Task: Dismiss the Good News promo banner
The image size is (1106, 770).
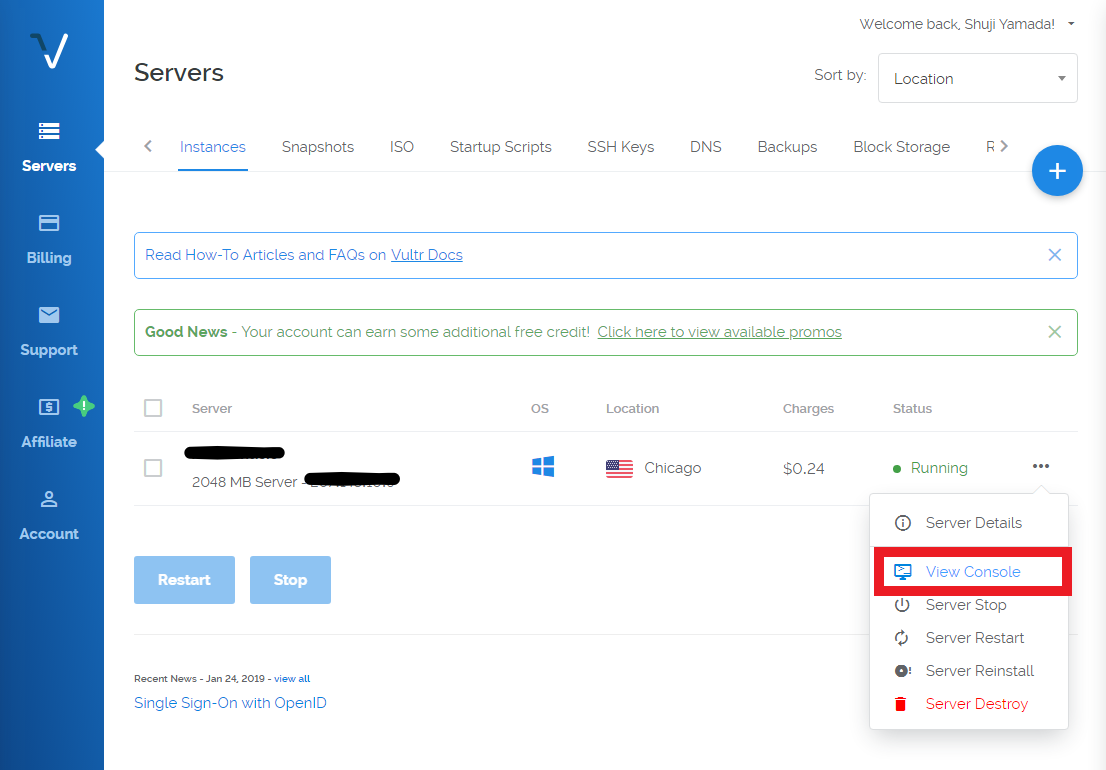Action: (x=1054, y=331)
